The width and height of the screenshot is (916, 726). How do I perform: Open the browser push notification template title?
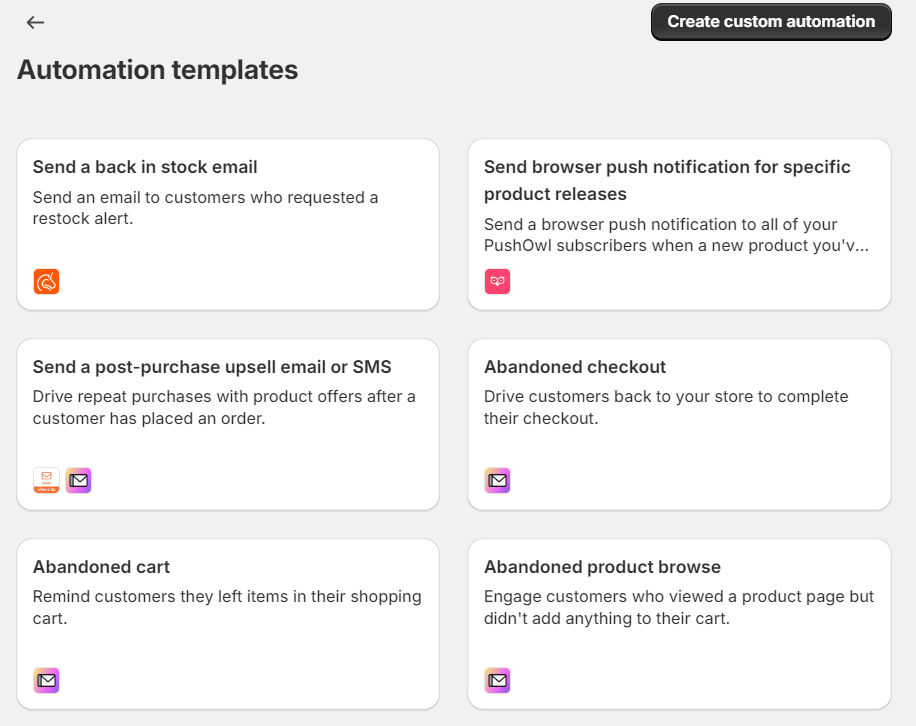coord(667,180)
